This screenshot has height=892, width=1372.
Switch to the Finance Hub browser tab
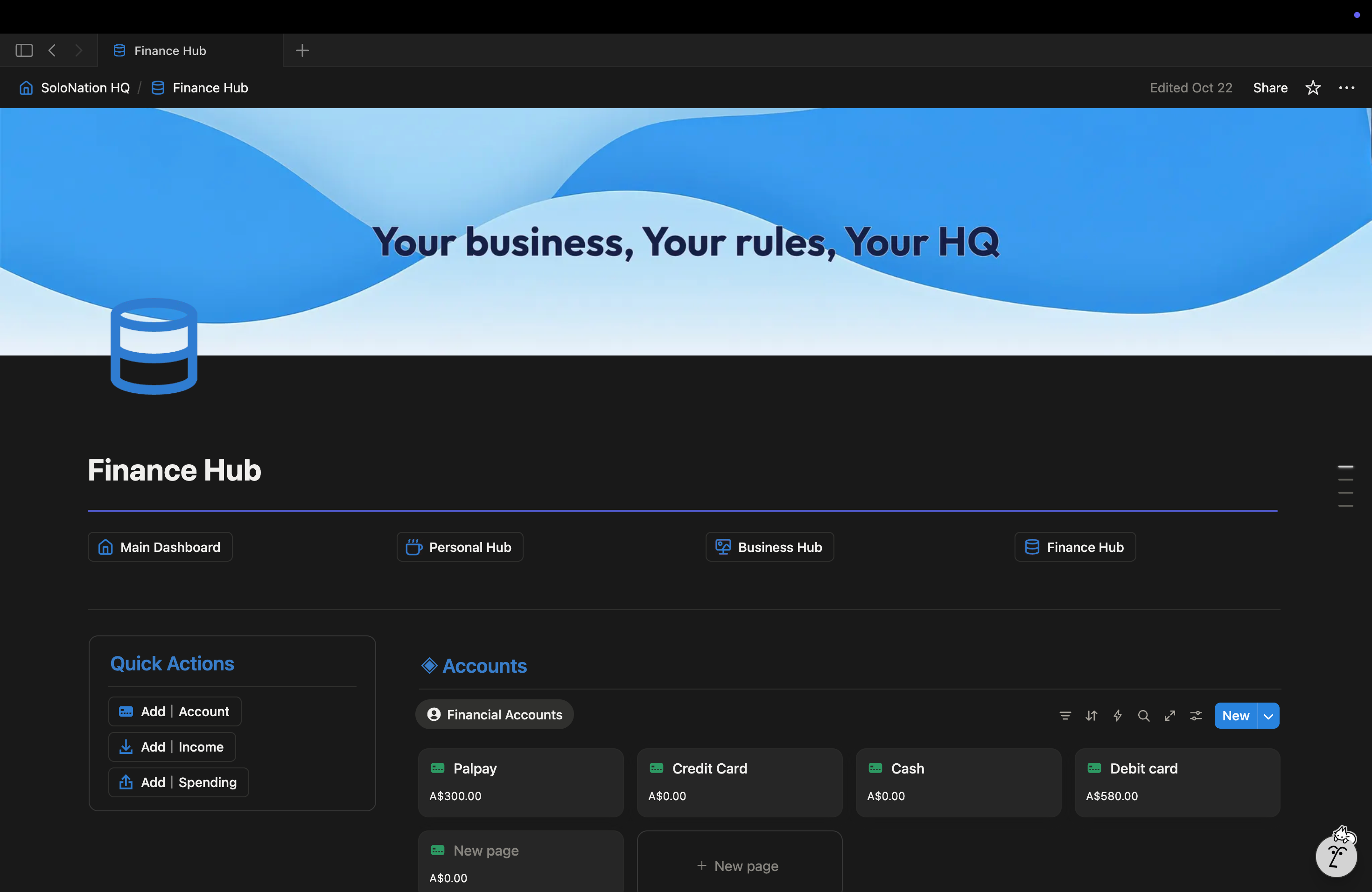170,51
